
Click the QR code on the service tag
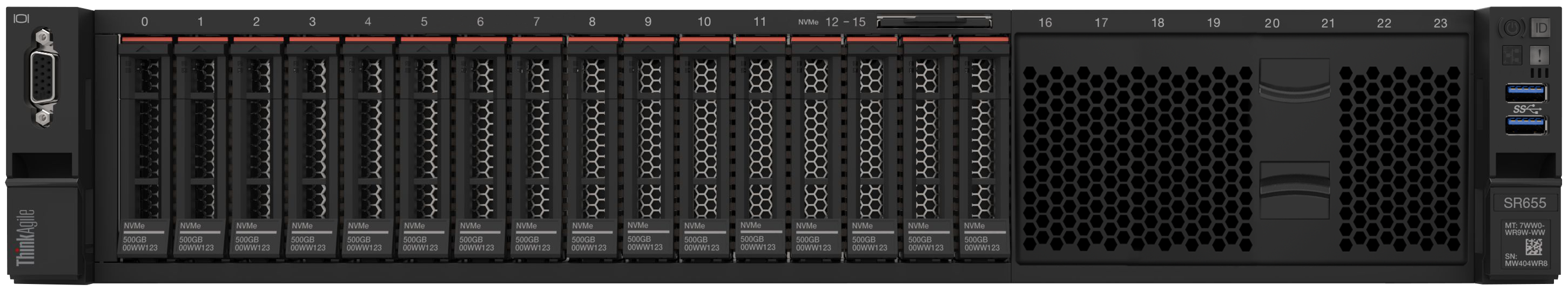click(1534, 247)
